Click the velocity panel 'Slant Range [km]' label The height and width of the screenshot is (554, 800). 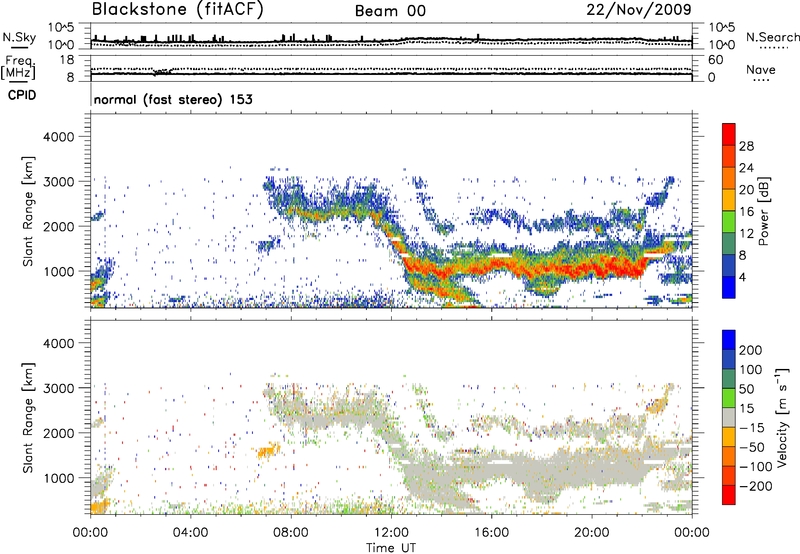(x=28, y=417)
